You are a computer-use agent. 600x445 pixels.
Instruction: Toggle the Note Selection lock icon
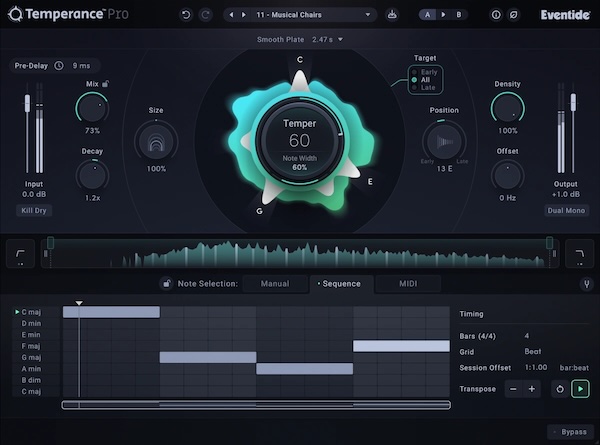pyautogui.click(x=166, y=284)
